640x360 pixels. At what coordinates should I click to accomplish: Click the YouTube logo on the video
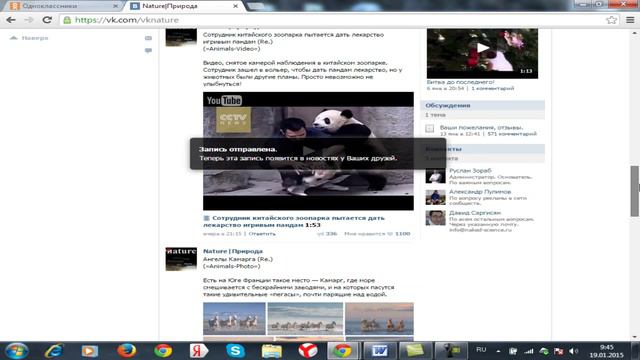(x=224, y=100)
